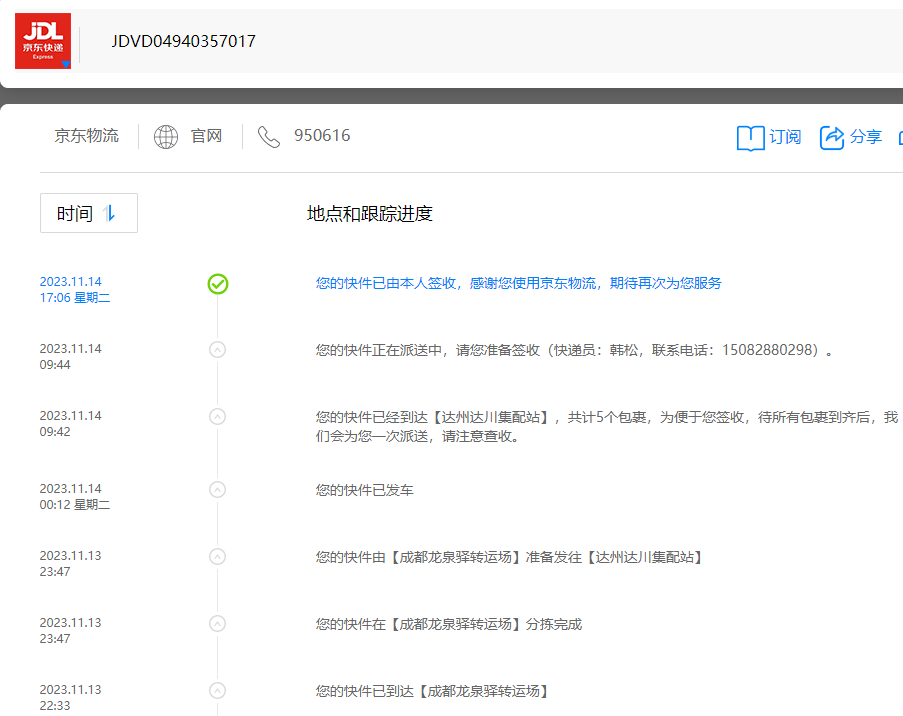Image resolution: width=903 pixels, height=716 pixels.
Task: Click the 2023.11.14 09:44 timestamp
Action: point(70,357)
